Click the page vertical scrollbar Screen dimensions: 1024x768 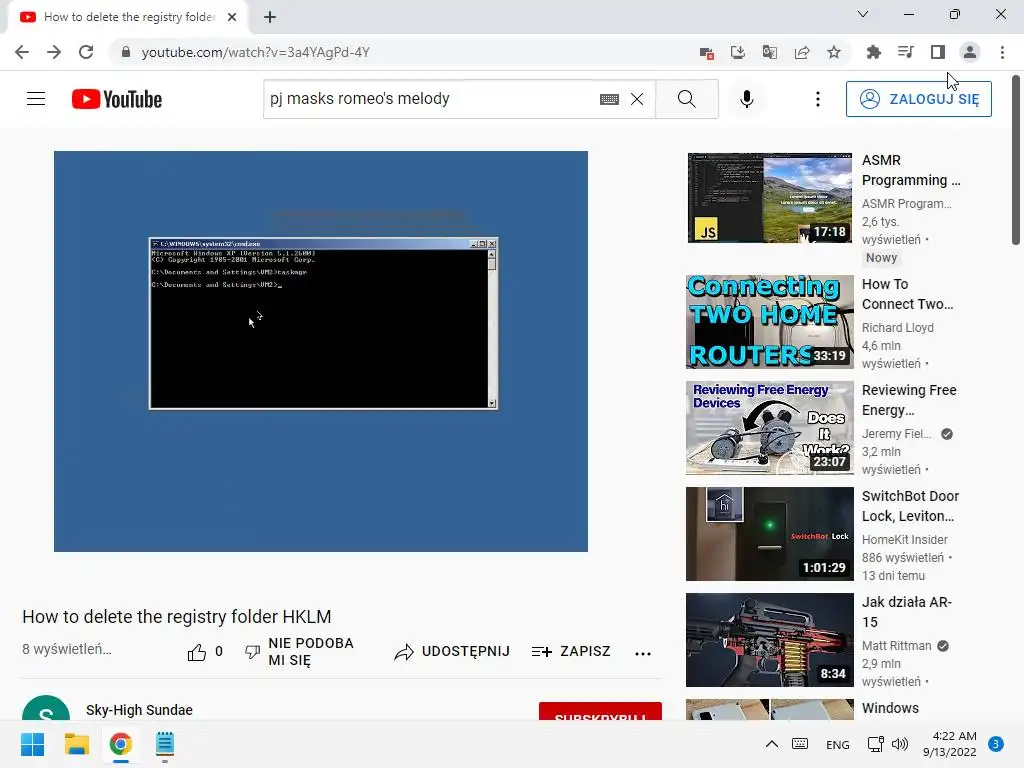pos(1016,159)
